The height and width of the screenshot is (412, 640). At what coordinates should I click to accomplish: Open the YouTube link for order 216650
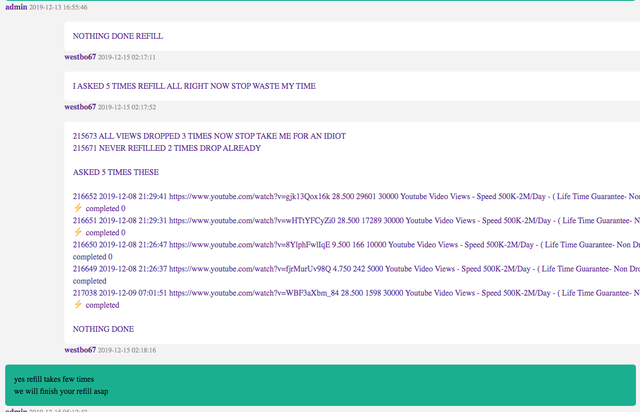[249, 245]
